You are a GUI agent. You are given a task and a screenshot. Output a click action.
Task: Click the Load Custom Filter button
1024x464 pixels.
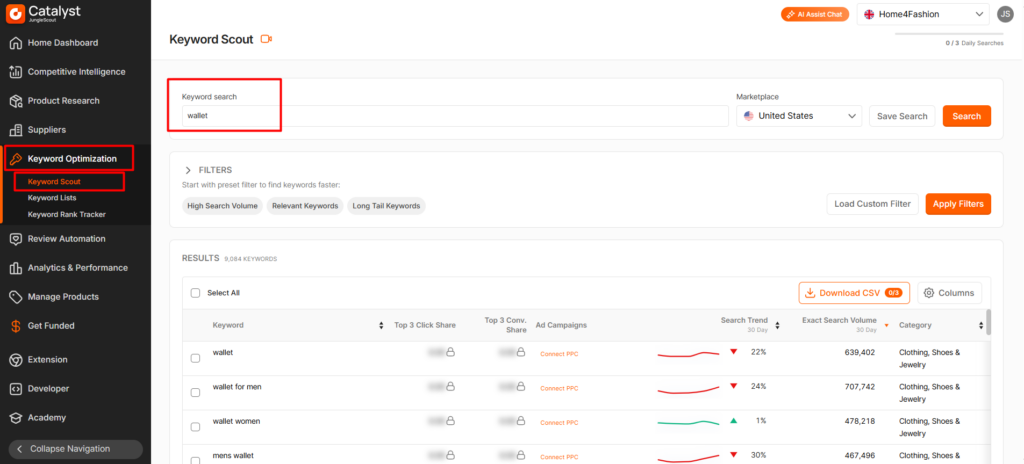click(872, 204)
